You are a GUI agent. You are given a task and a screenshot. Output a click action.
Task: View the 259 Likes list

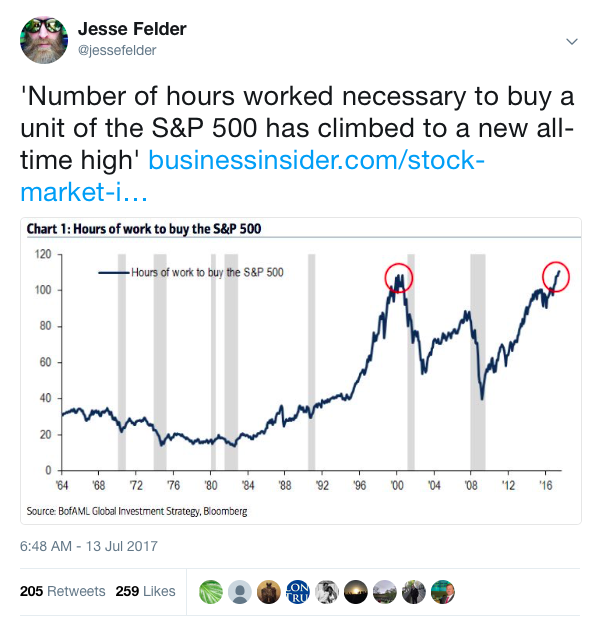tap(146, 591)
